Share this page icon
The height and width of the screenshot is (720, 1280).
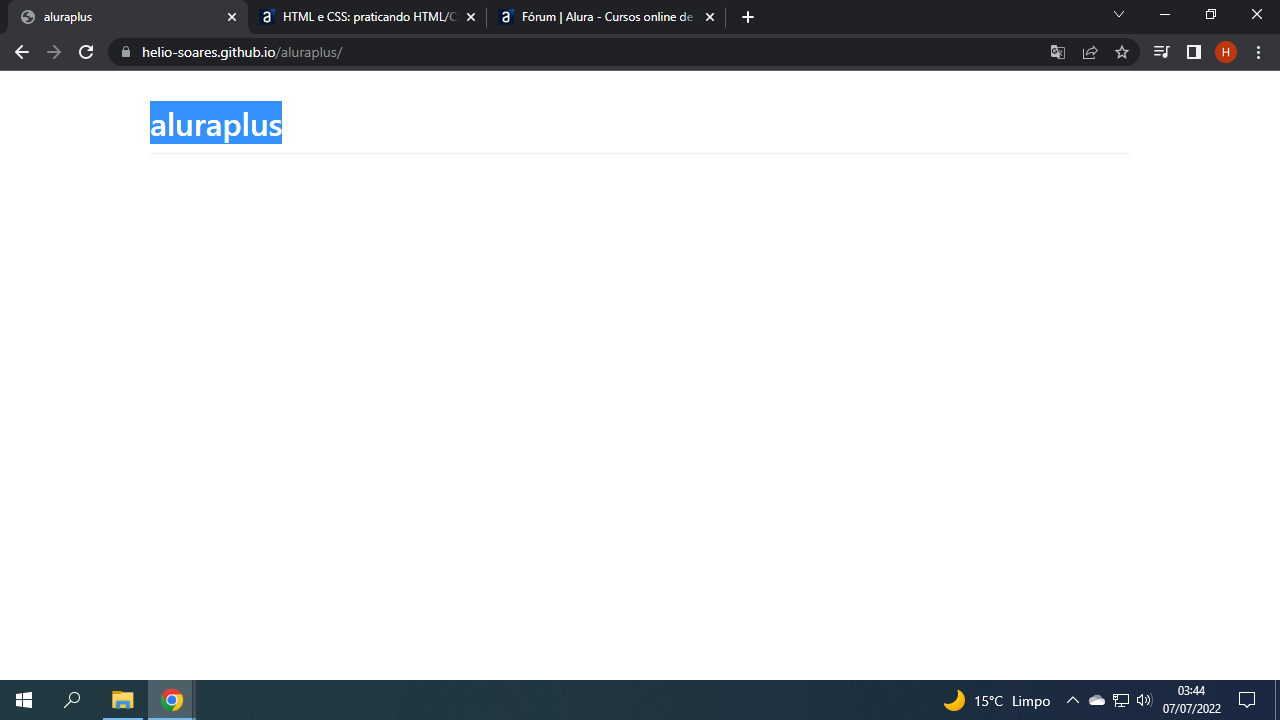click(1090, 52)
